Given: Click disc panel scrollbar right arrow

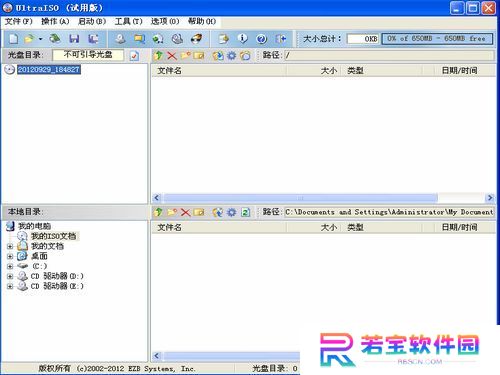Looking at the screenshot, I should tap(490, 198).
